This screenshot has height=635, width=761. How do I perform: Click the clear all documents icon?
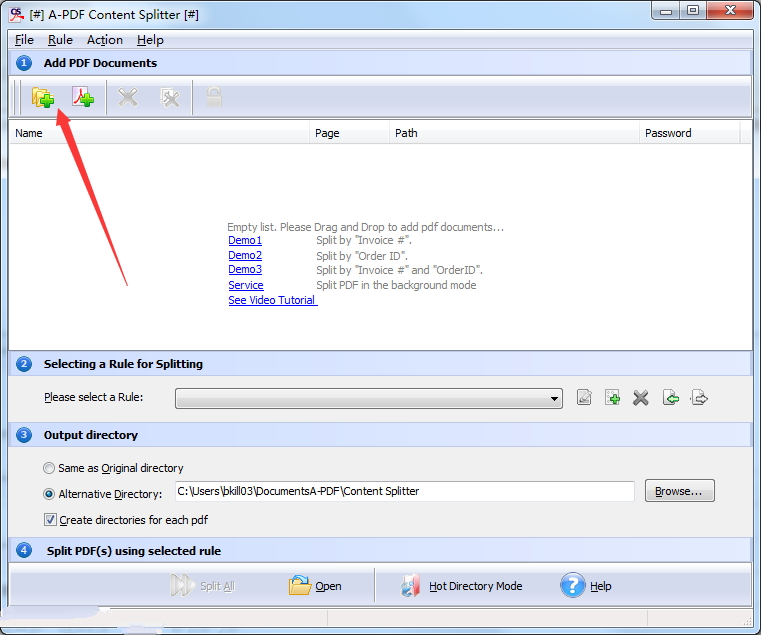point(170,98)
